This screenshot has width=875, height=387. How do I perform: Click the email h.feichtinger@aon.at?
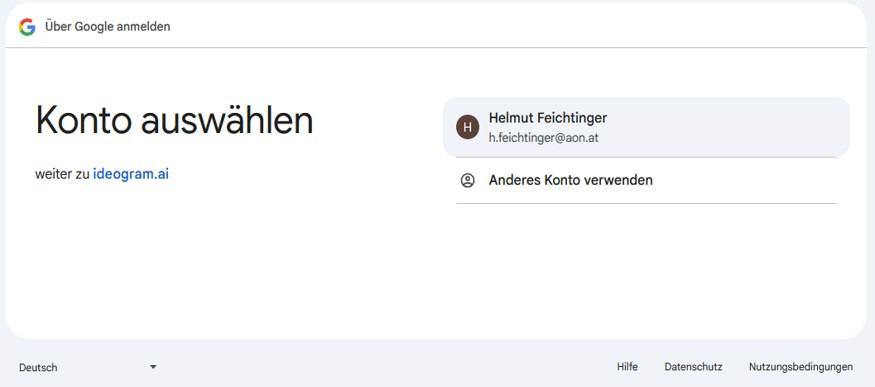pyautogui.click(x=544, y=138)
